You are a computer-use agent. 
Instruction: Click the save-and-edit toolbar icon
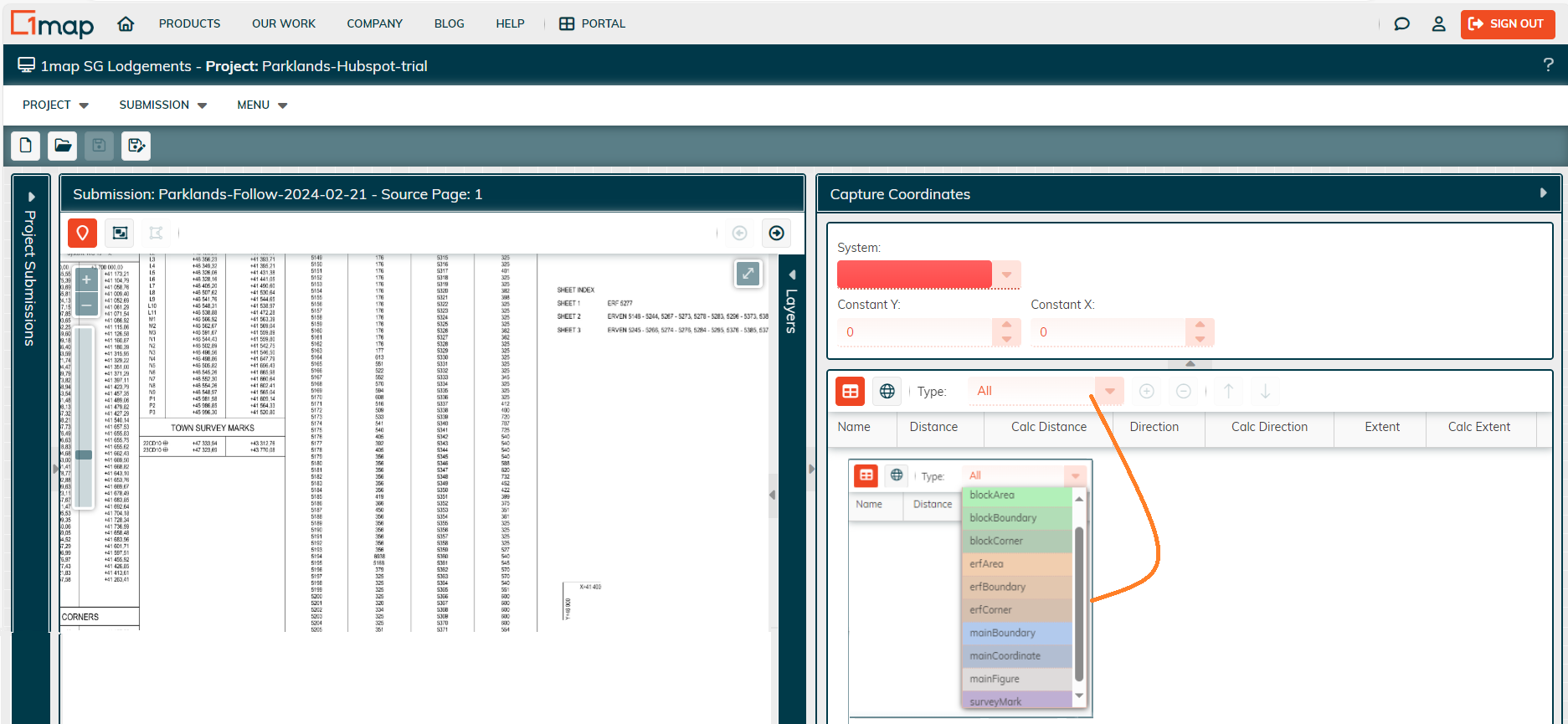pyautogui.click(x=136, y=146)
